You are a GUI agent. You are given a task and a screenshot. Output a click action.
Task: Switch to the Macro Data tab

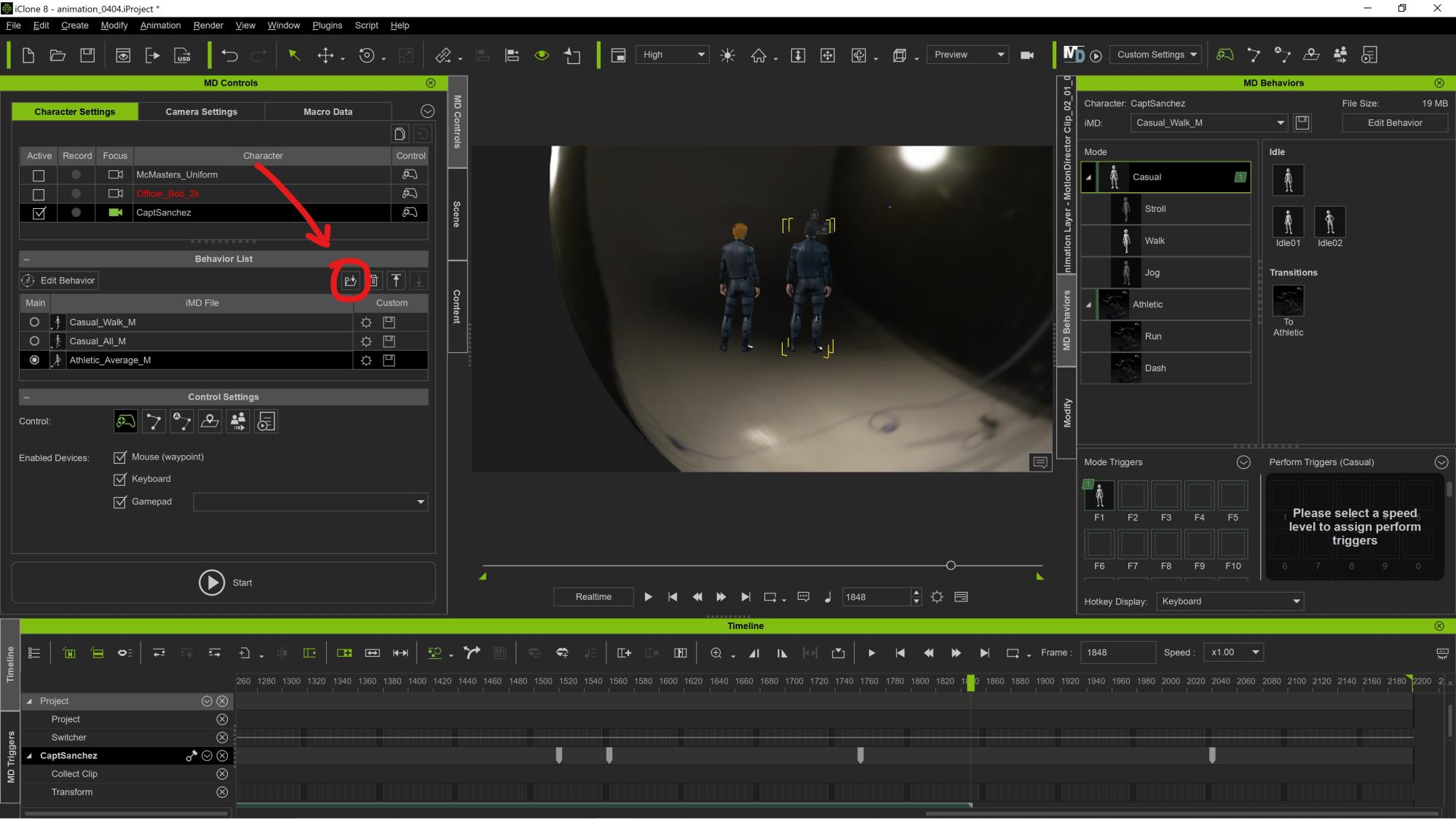coord(328,111)
